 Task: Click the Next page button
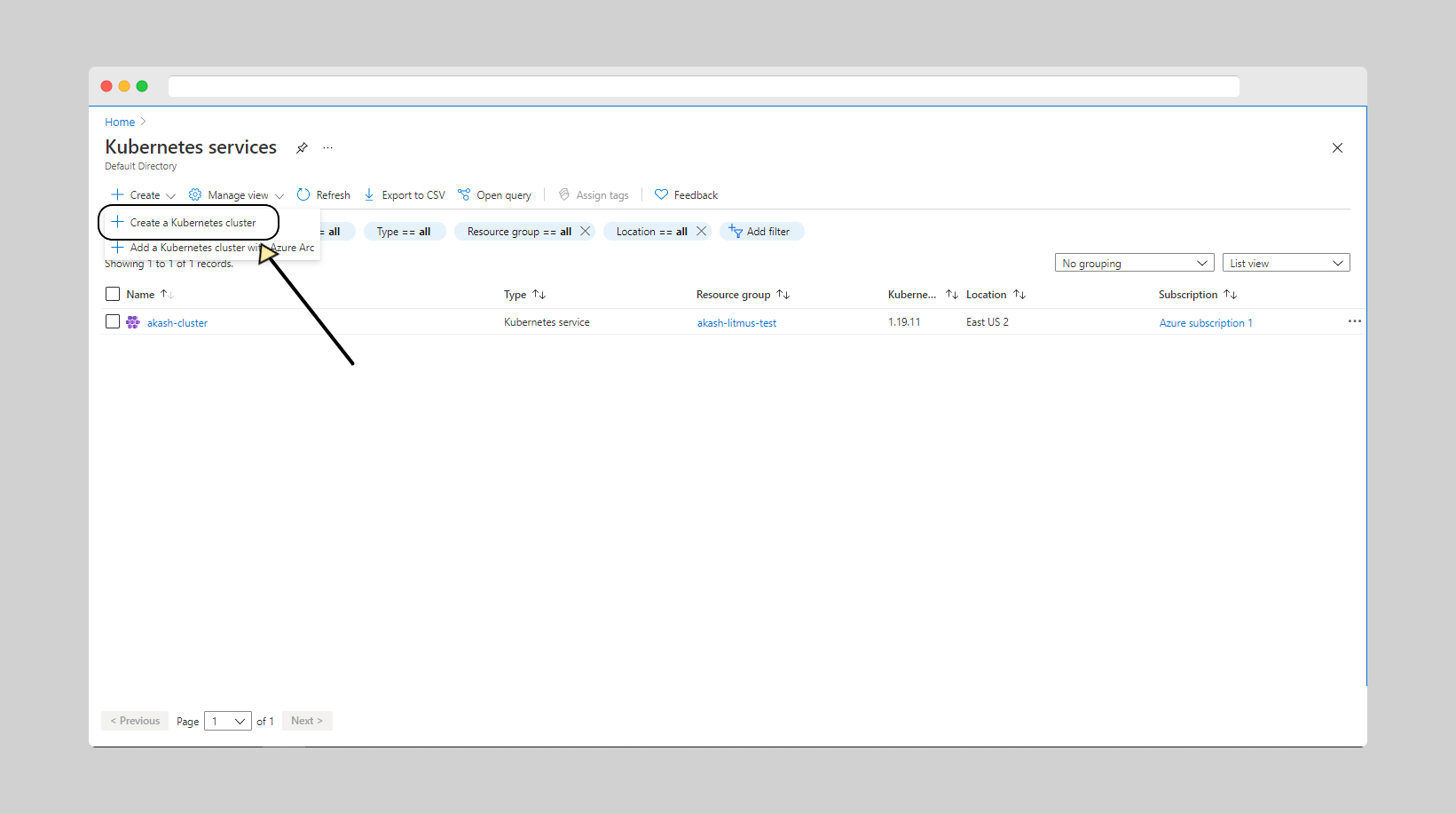pos(307,721)
